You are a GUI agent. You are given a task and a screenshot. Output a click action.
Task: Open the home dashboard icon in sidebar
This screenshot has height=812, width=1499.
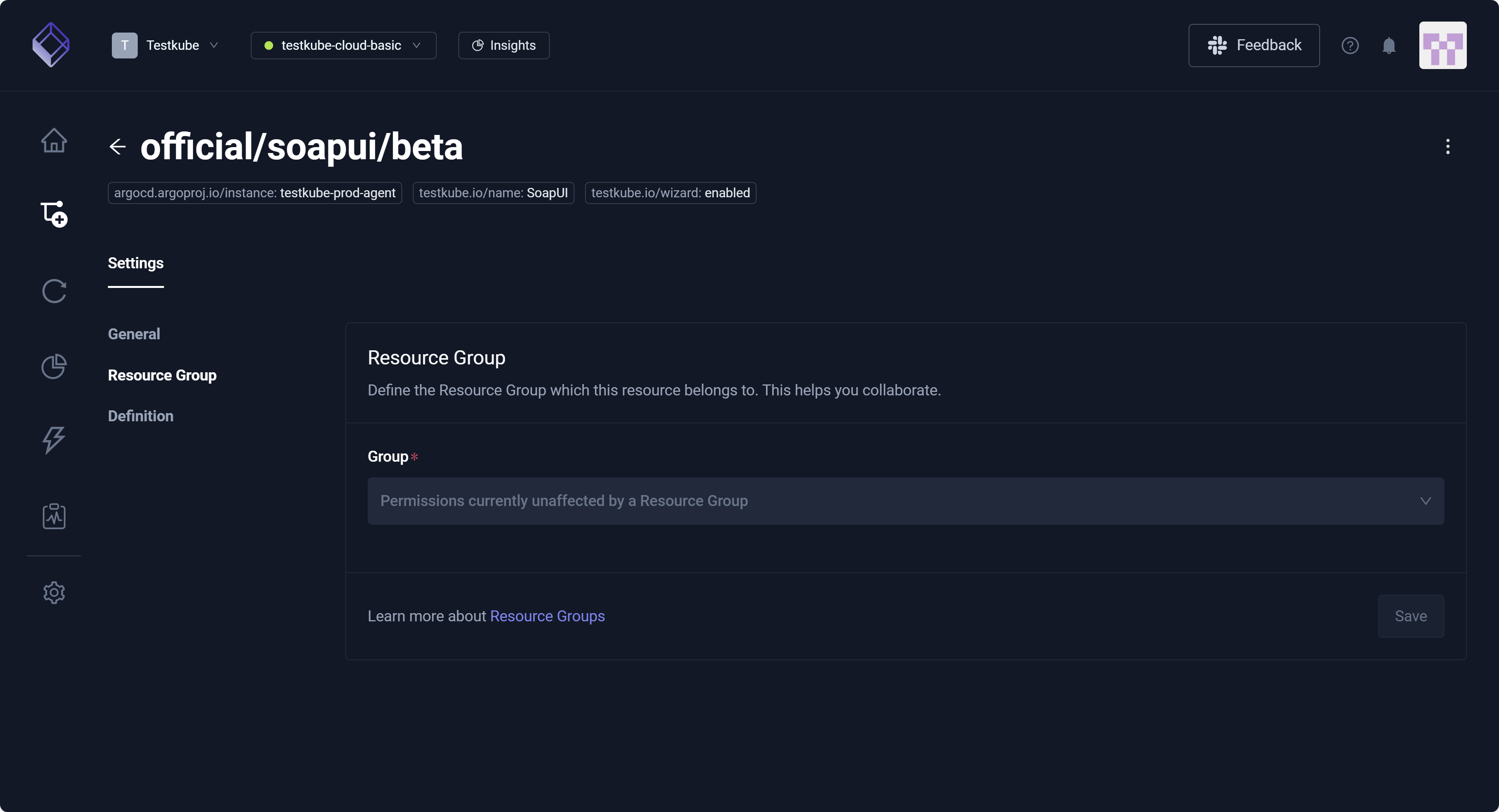(53, 140)
